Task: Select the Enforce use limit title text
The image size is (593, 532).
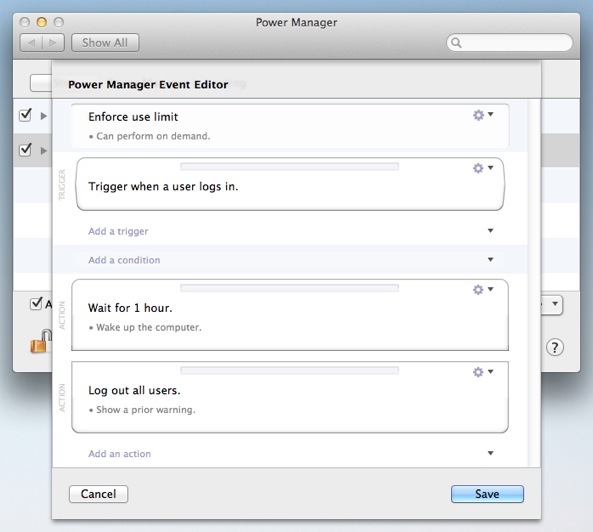Action: tap(133, 117)
